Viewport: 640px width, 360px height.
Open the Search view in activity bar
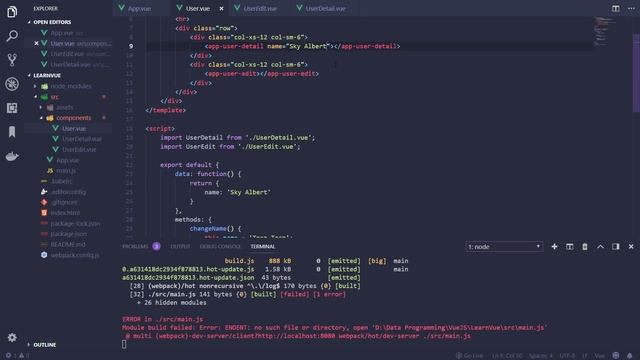[12, 36]
